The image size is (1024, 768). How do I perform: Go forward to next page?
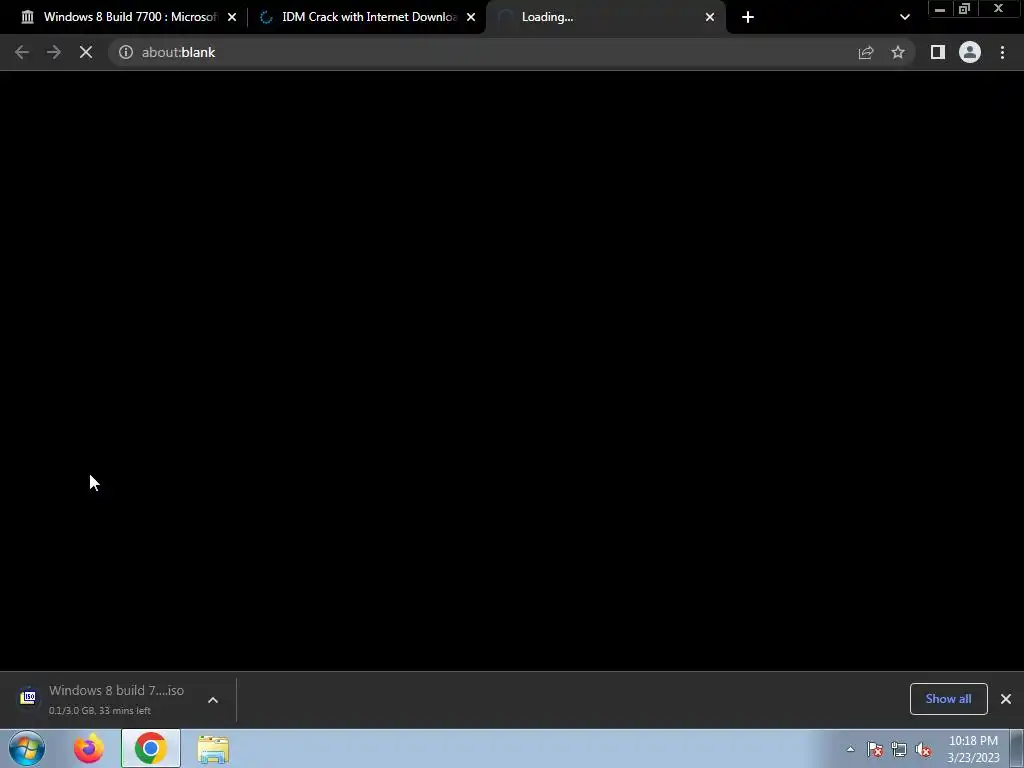click(x=54, y=52)
